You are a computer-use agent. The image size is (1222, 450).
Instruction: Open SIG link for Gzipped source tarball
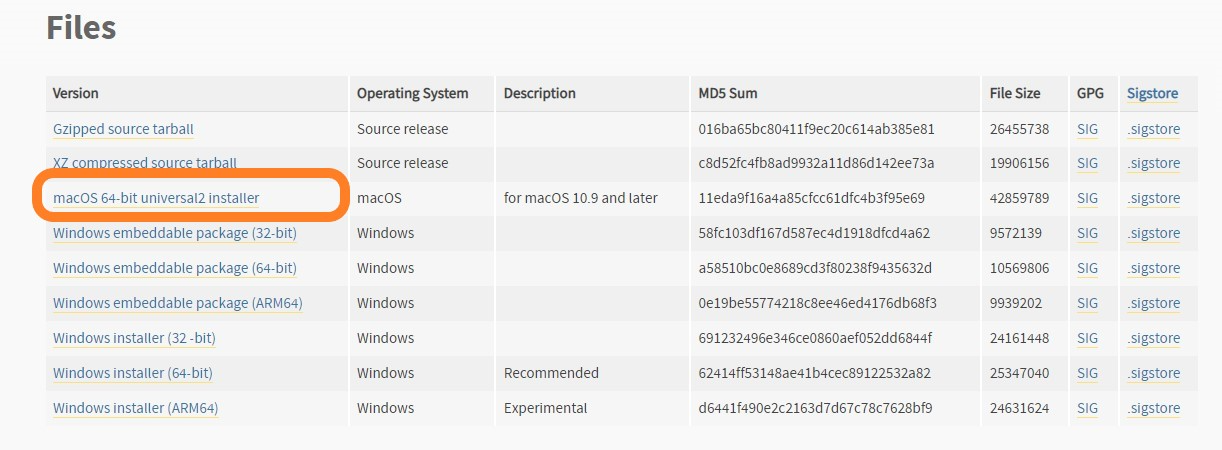(x=1087, y=129)
